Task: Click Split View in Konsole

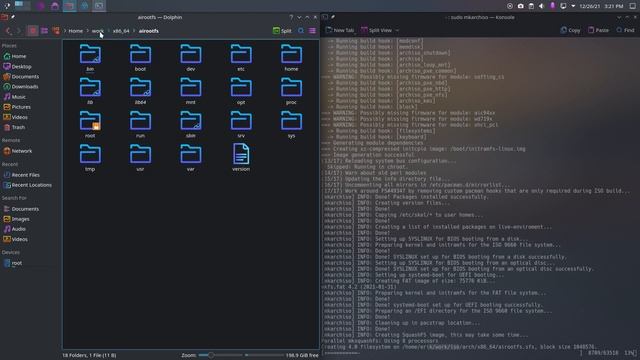Action: click(376, 30)
